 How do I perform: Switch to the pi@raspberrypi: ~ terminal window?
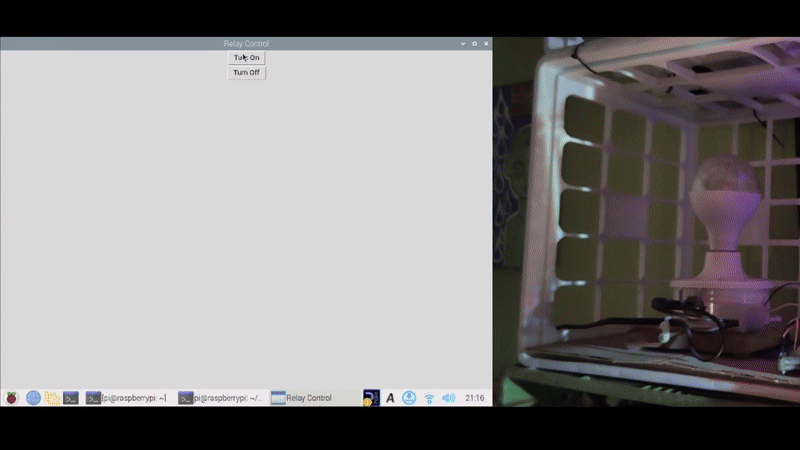tap(127, 397)
